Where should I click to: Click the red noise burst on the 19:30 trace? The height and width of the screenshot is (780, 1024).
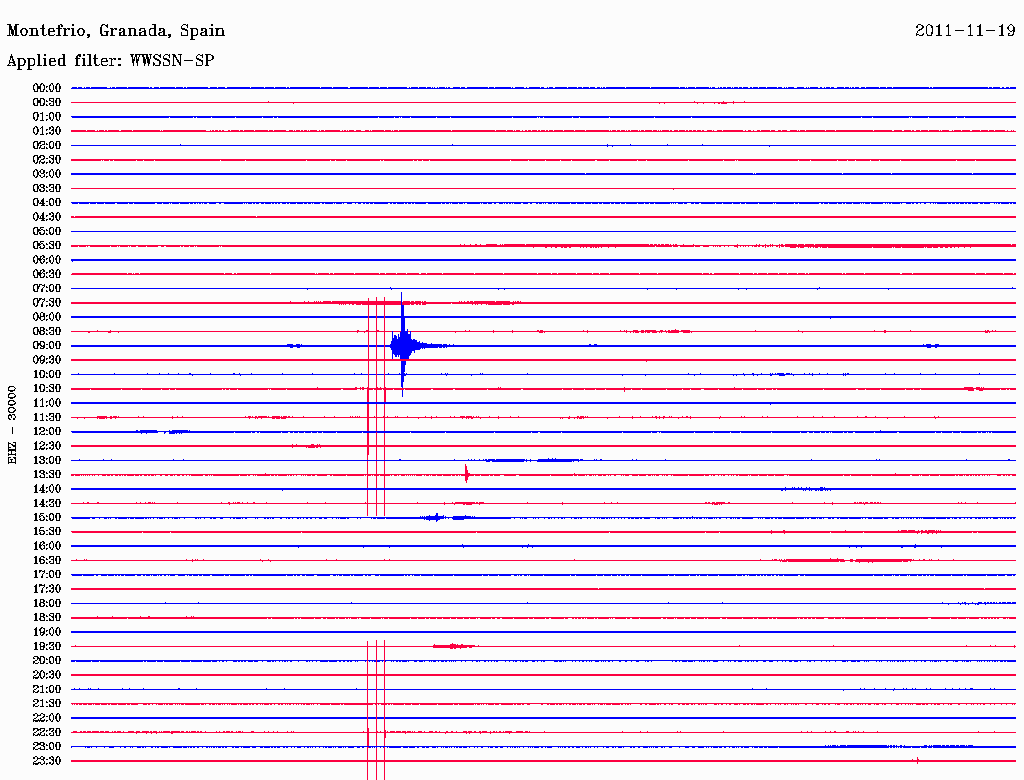(x=455, y=646)
